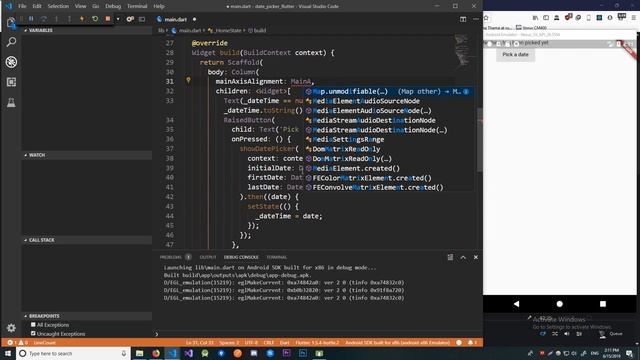The height and width of the screenshot is (360, 640).
Task: Click the minimap in the code editor
Action: (462, 51)
